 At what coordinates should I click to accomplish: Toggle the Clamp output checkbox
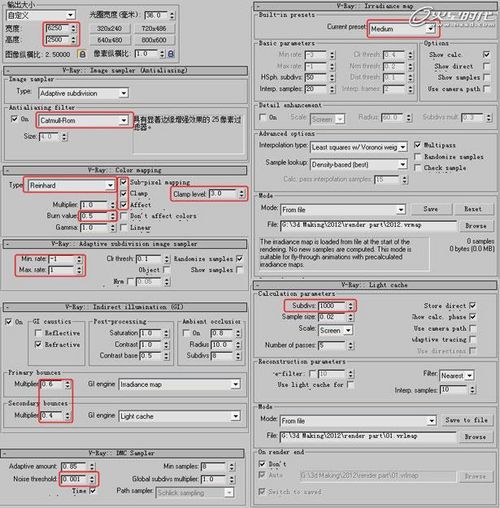coord(124,193)
